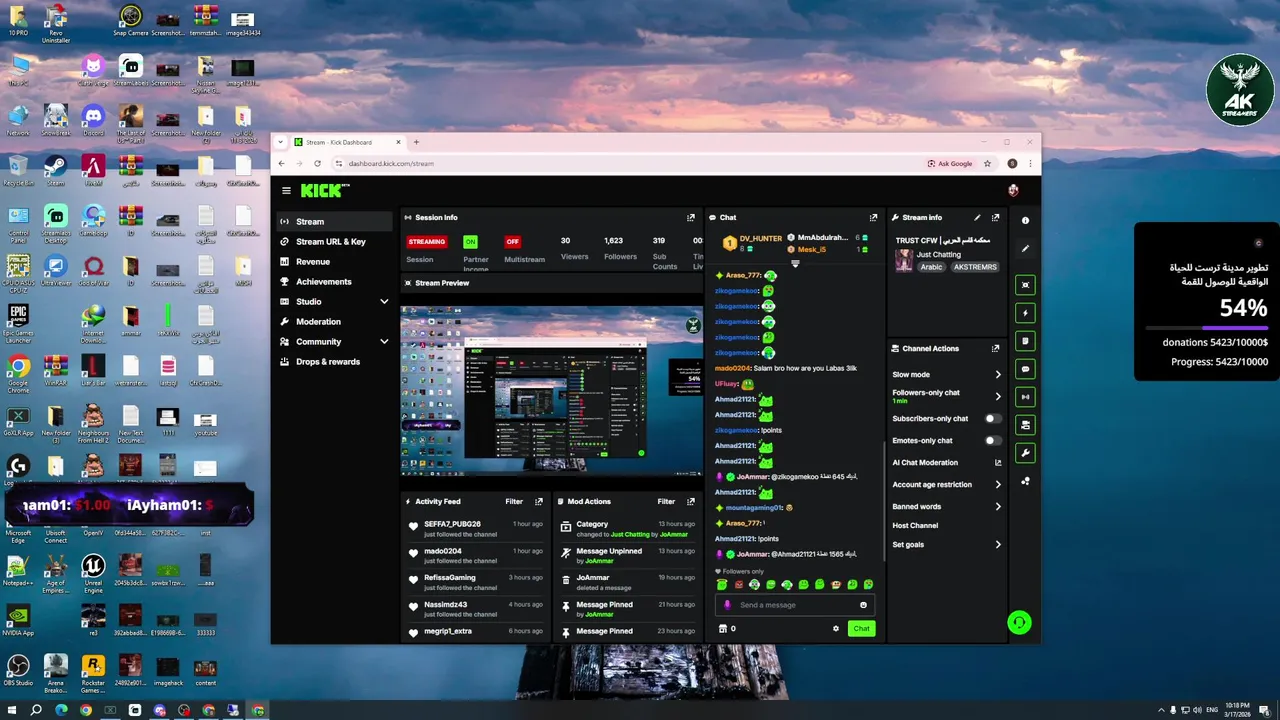
Task: Click the Just Chatting category thumbnail
Action: pyautogui.click(x=904, y=260)
